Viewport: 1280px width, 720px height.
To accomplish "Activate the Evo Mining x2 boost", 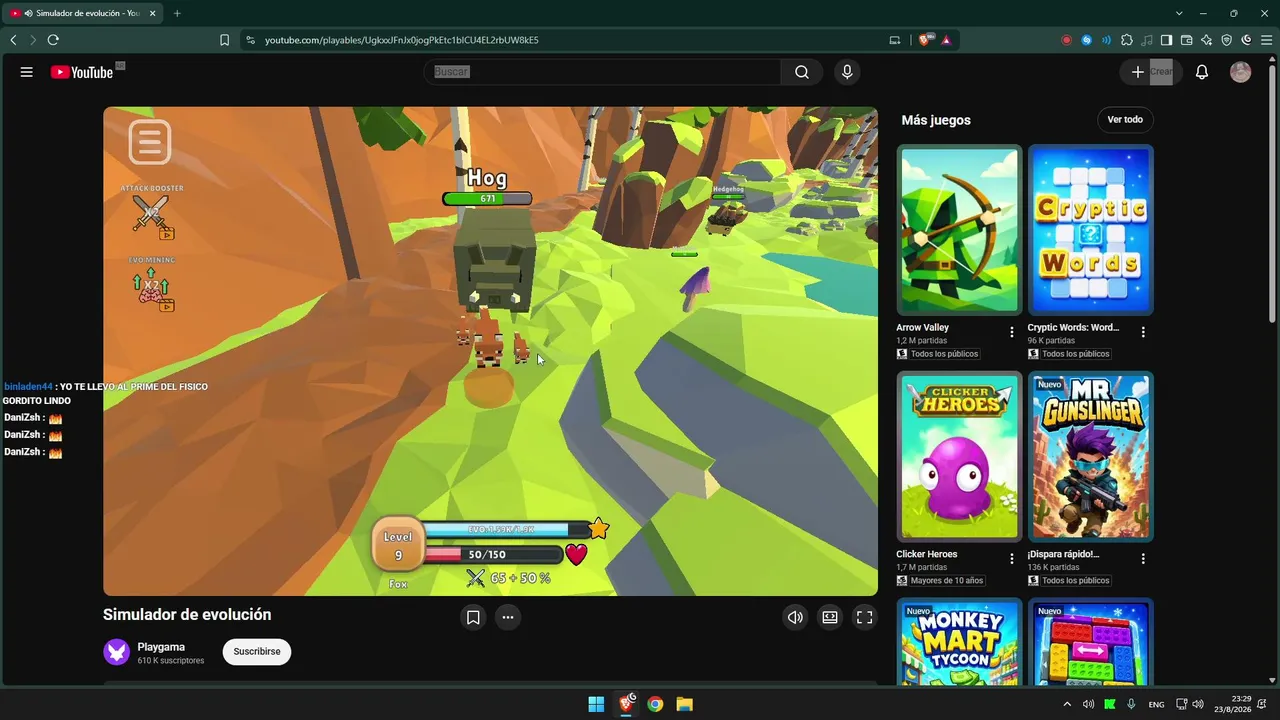I will 152,289.
